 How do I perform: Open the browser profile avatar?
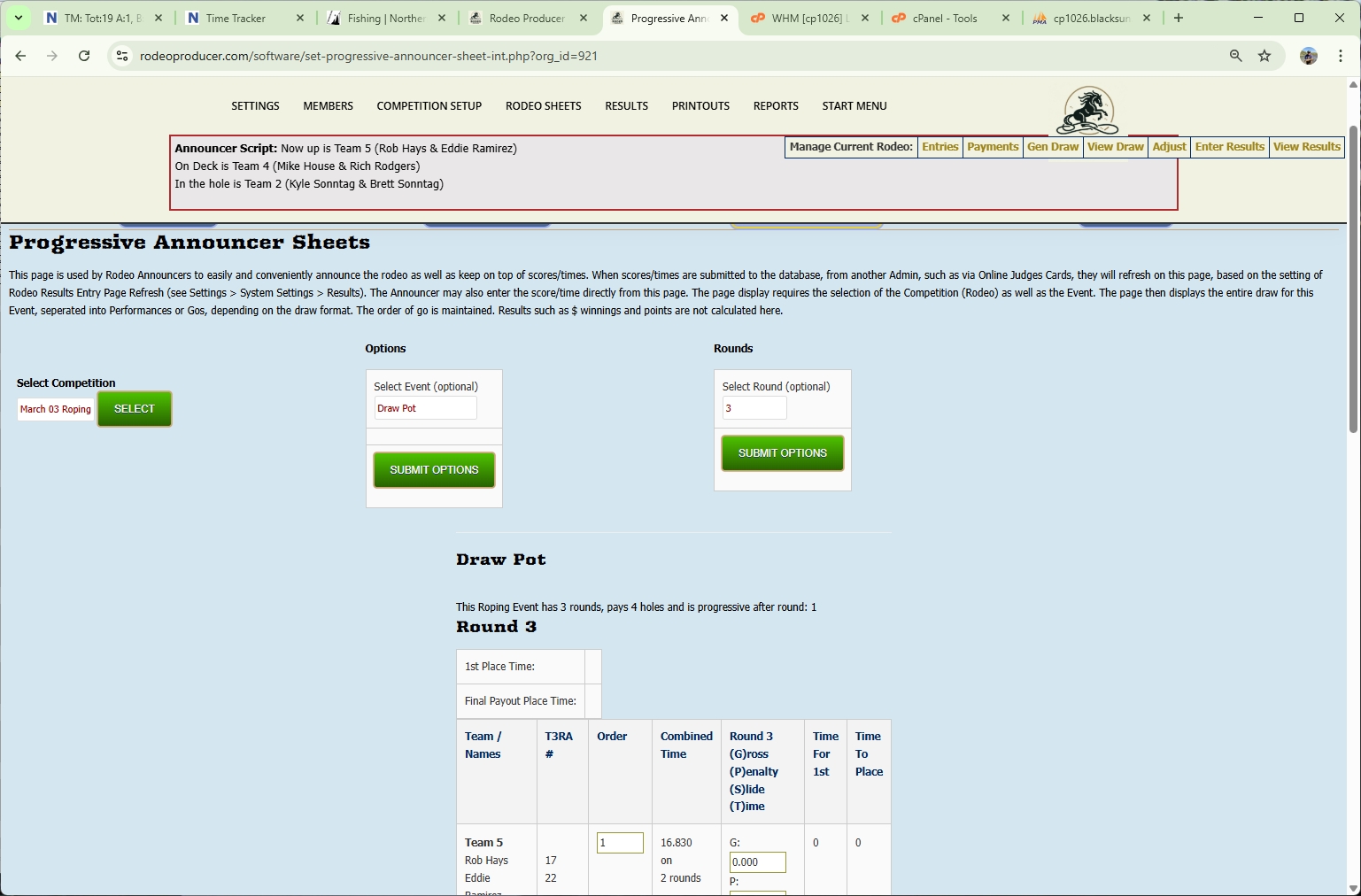pos(1309,56)
